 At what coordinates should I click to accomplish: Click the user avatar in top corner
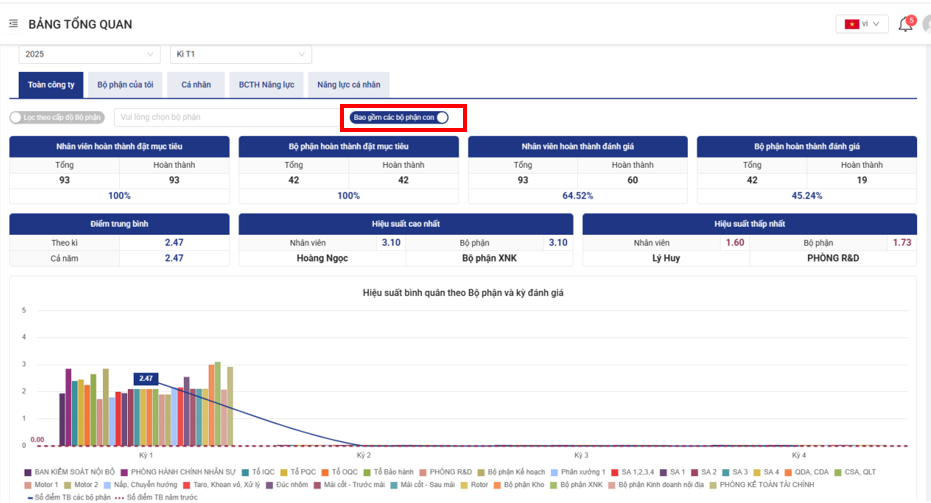pos(926,24)
